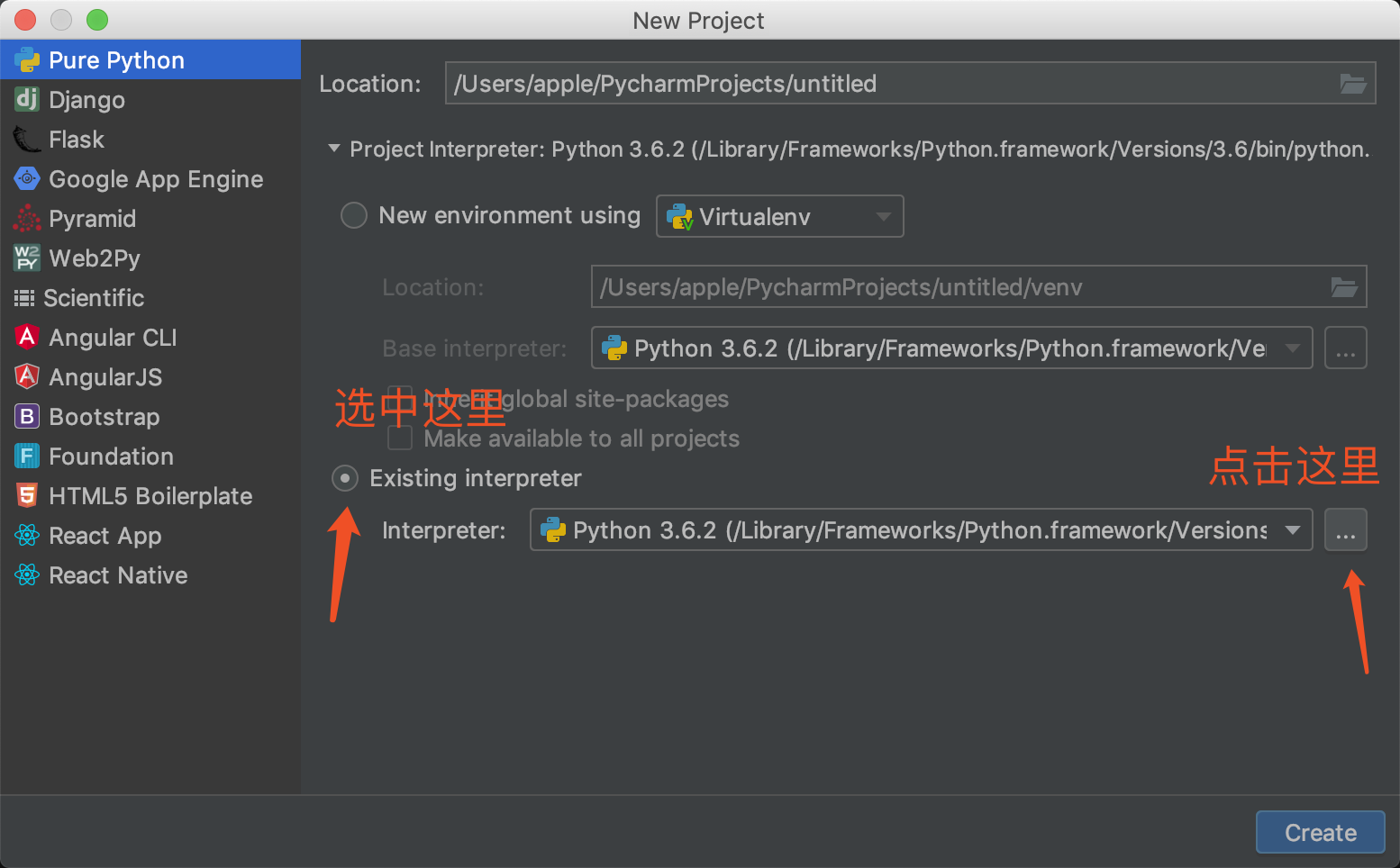Click Python icon in Base interpreter field
The image size is (1400, 868).
(x=614, y=348)
